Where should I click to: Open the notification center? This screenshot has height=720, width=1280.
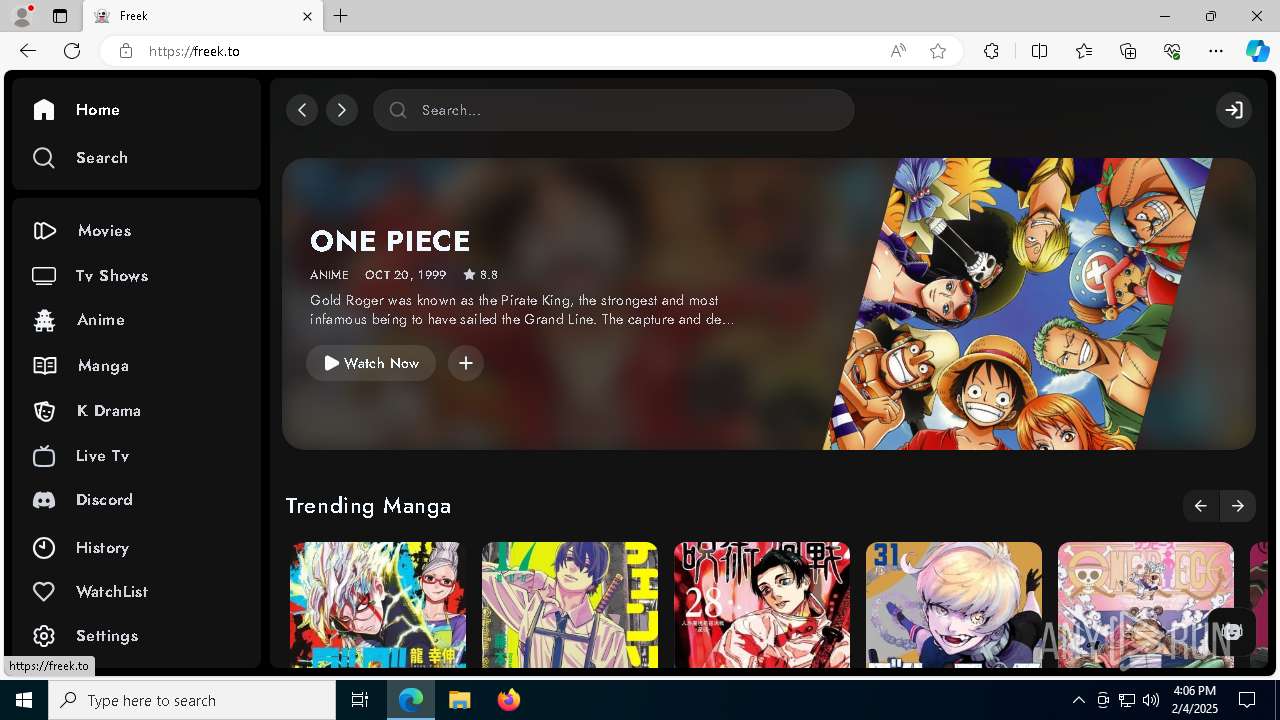tap(1247, 700)
